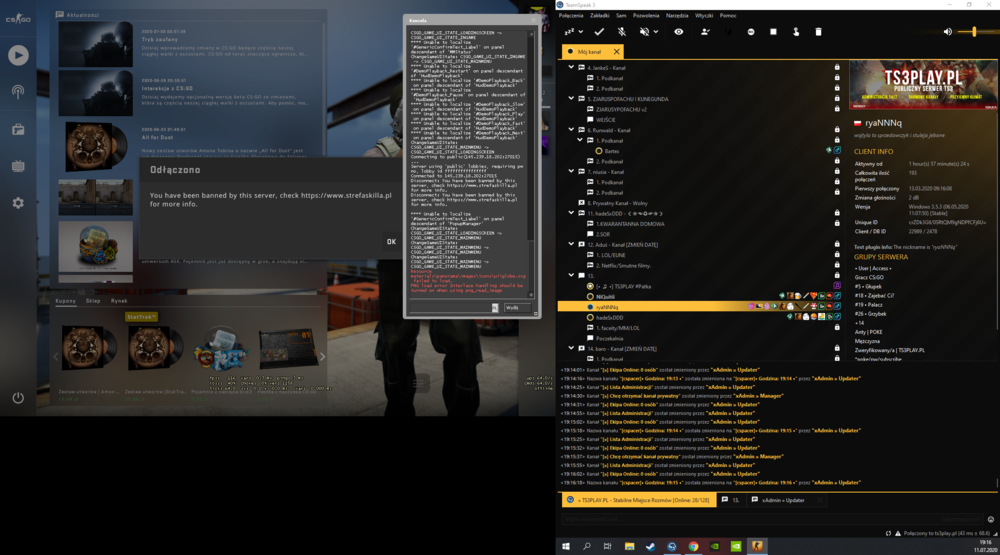Open the Narzędzia menu in TeamSpeak
The height and width of the screenshot is (555, 1000).
click(x=677, y=15)
